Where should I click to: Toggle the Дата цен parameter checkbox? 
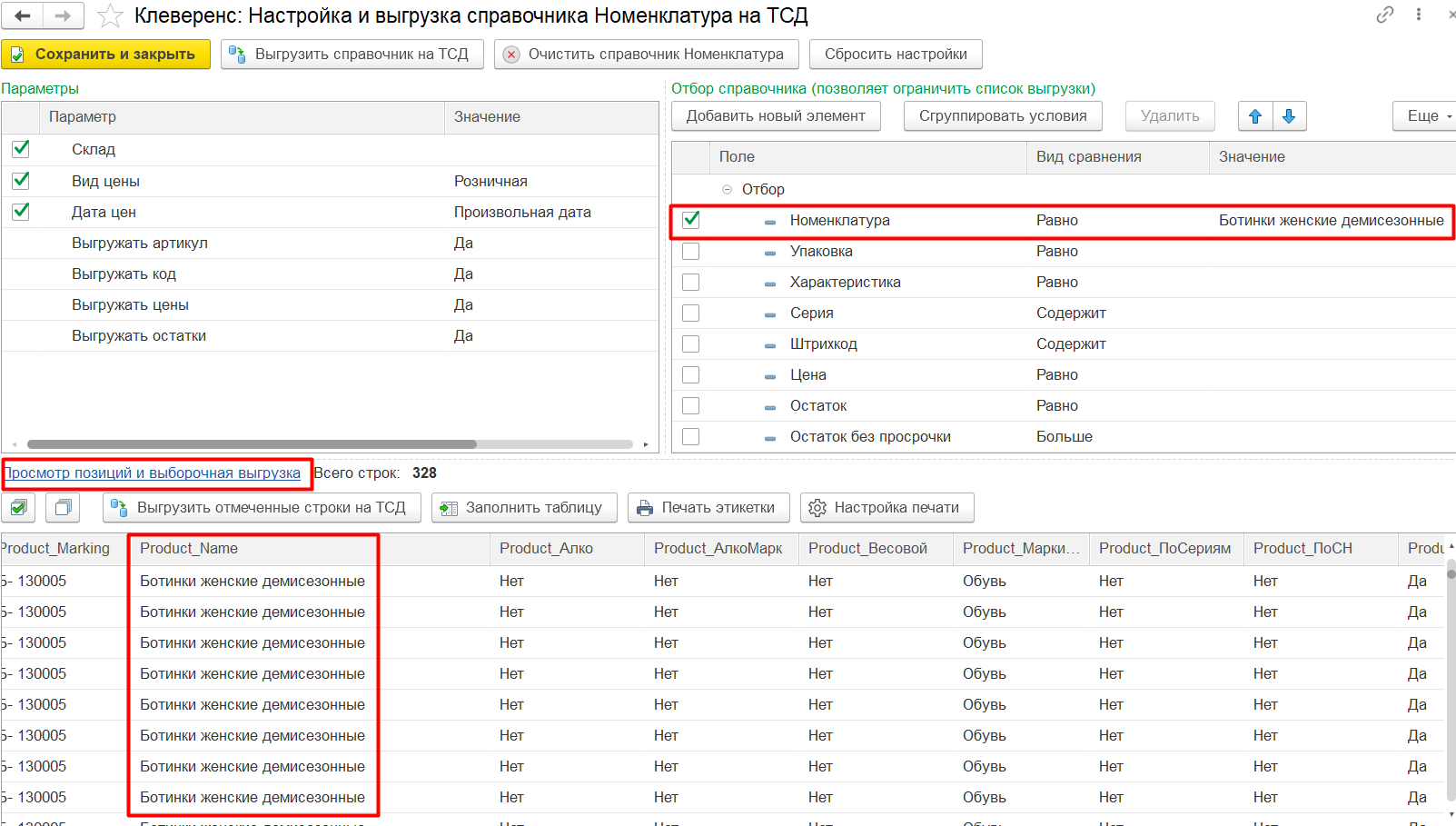(x=21, y=212)
